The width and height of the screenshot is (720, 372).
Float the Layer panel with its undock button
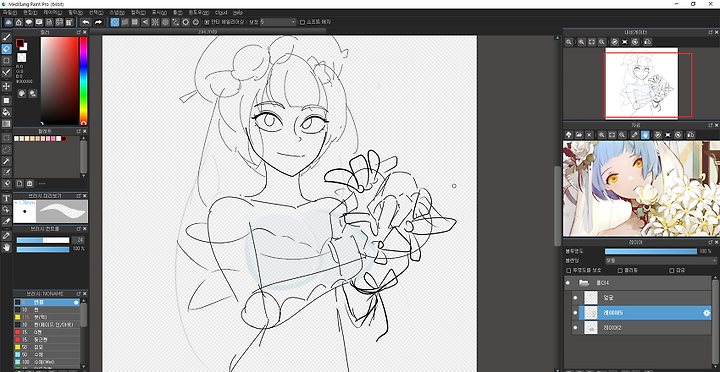(x=710, y=242)
